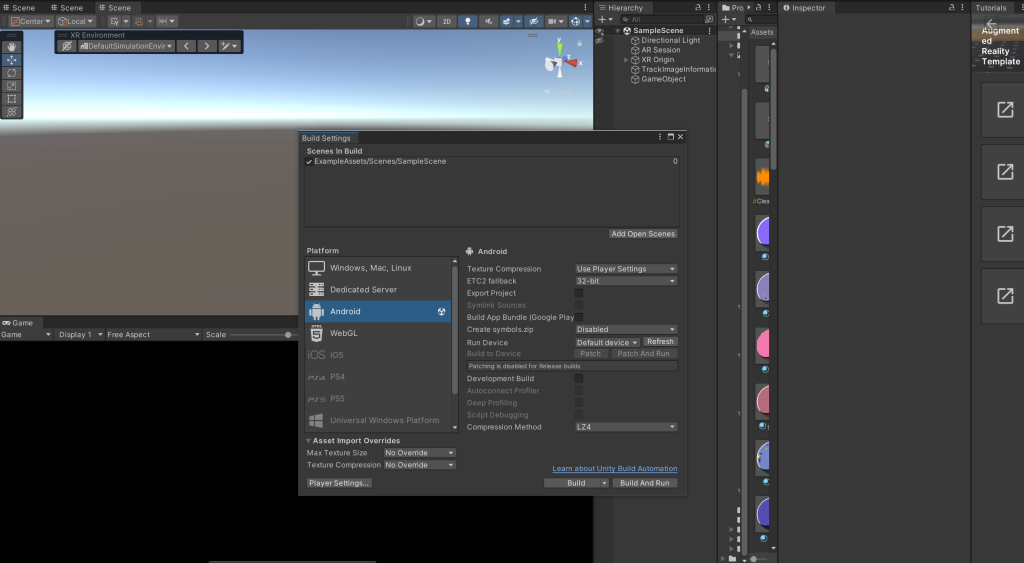Select WebGL platform in Build Settings
The height and width of the screenshot is (563, 1024).
pyautogui.click(x=378, y=334)
